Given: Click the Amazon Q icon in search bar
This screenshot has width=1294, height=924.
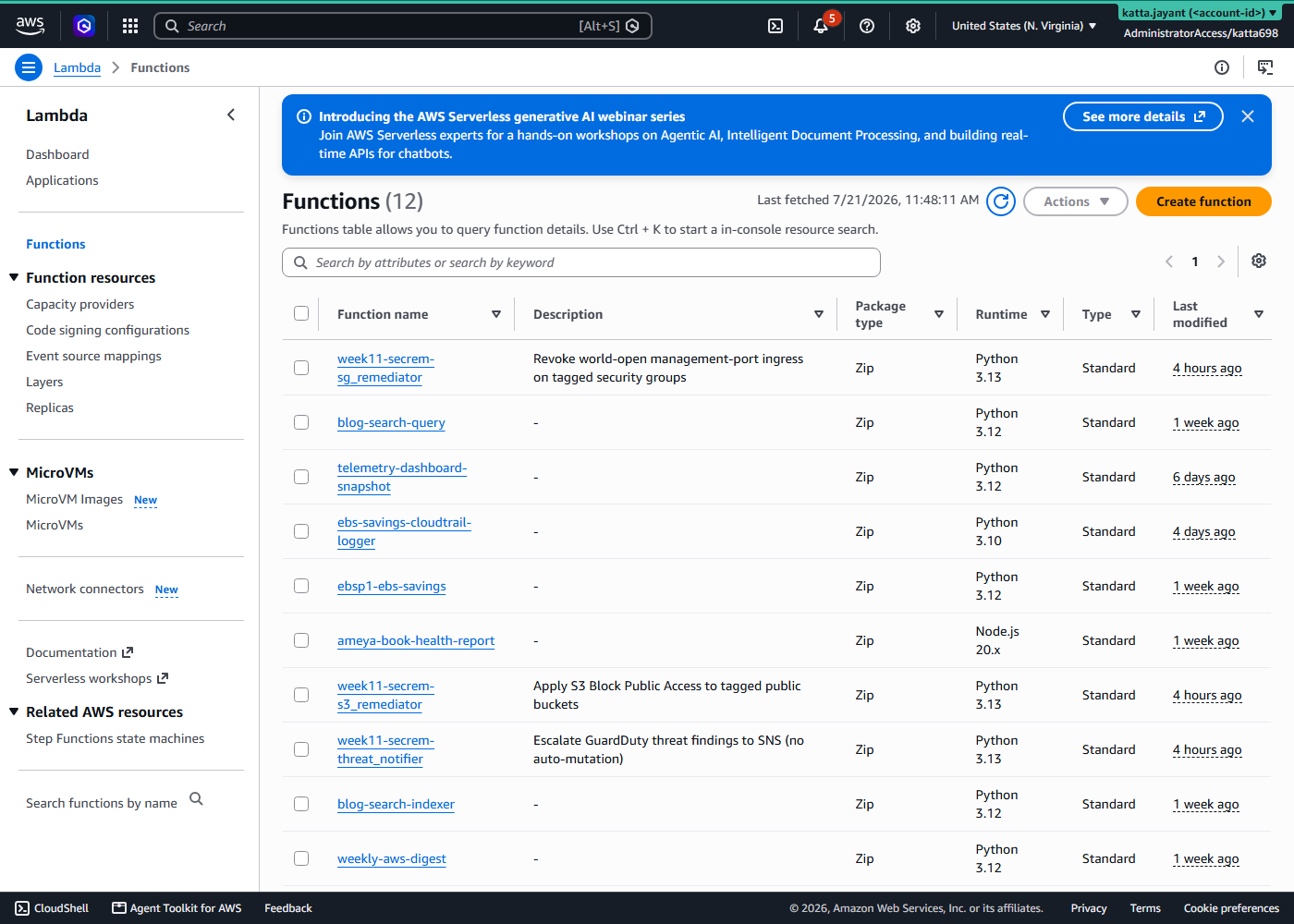Looking at the screenshot, I should [632, 26].
